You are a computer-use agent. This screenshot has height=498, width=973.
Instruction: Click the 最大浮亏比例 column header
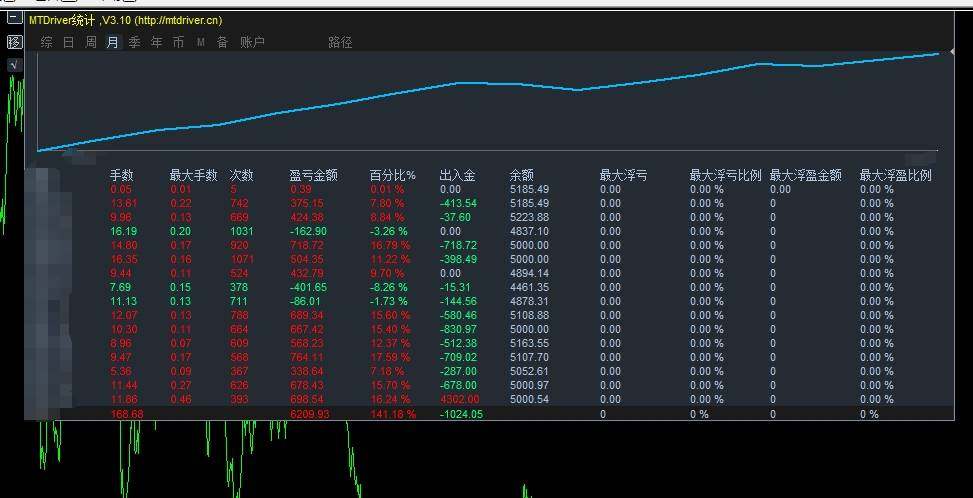(x=725, y=176)
